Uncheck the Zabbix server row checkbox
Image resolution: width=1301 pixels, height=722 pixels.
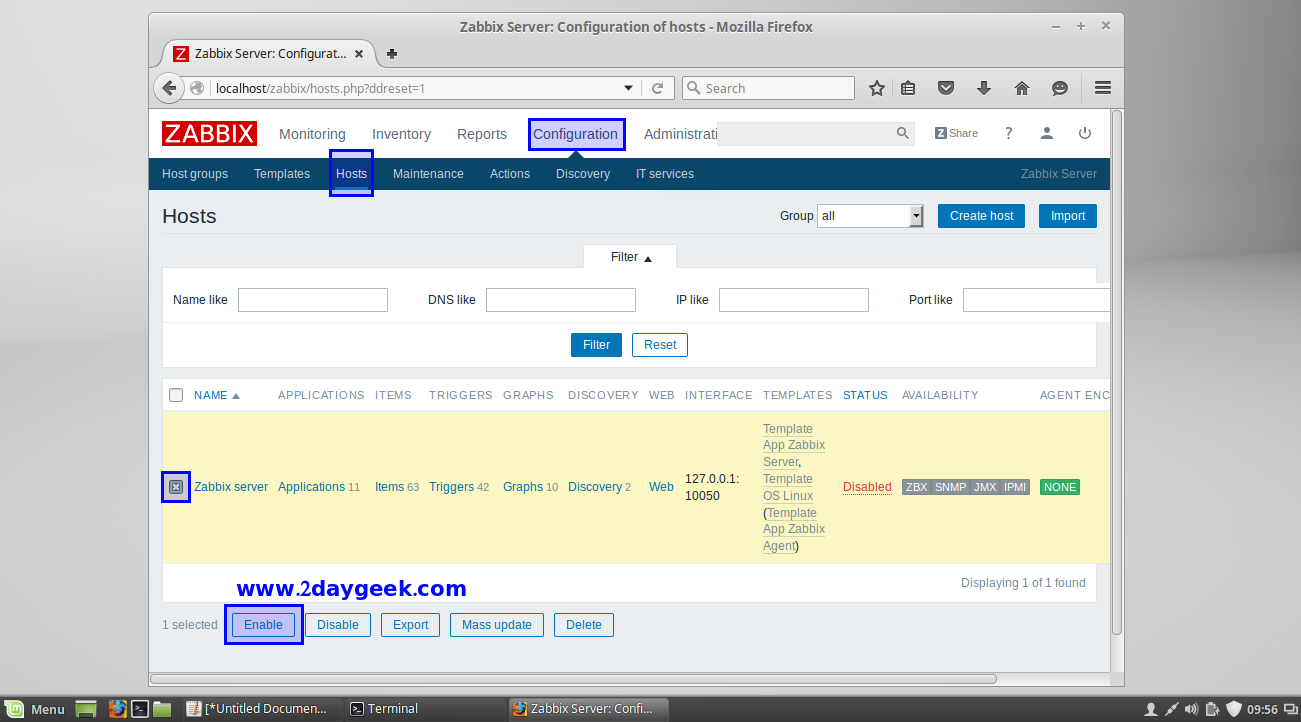tap(176, 487)
